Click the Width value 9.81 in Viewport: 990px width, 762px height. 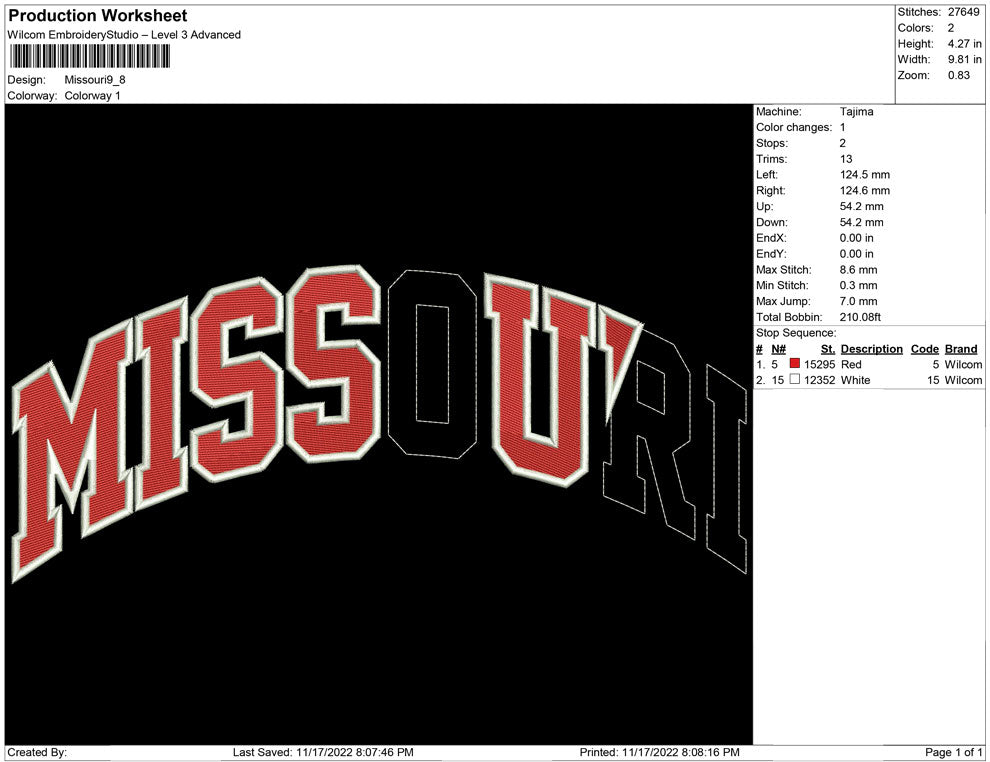(964, 59)
